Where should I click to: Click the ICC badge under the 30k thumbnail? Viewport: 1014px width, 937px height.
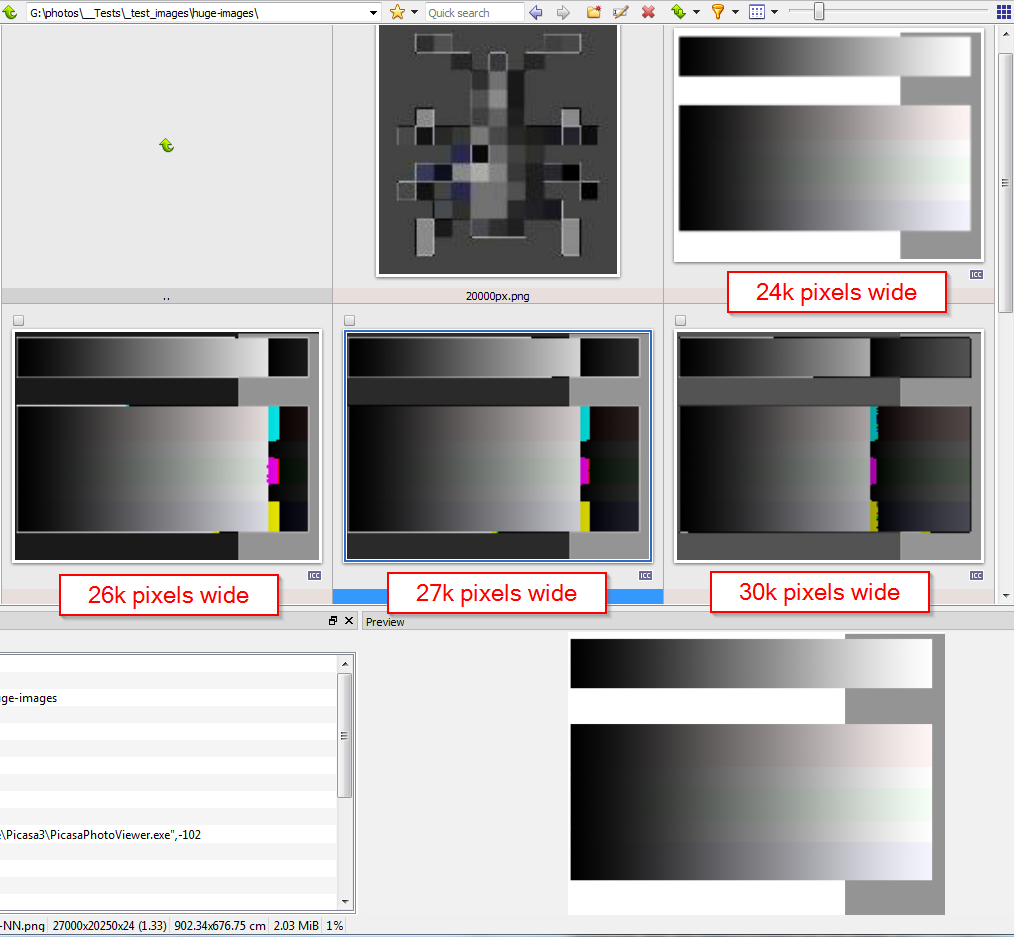click(976, 576)
